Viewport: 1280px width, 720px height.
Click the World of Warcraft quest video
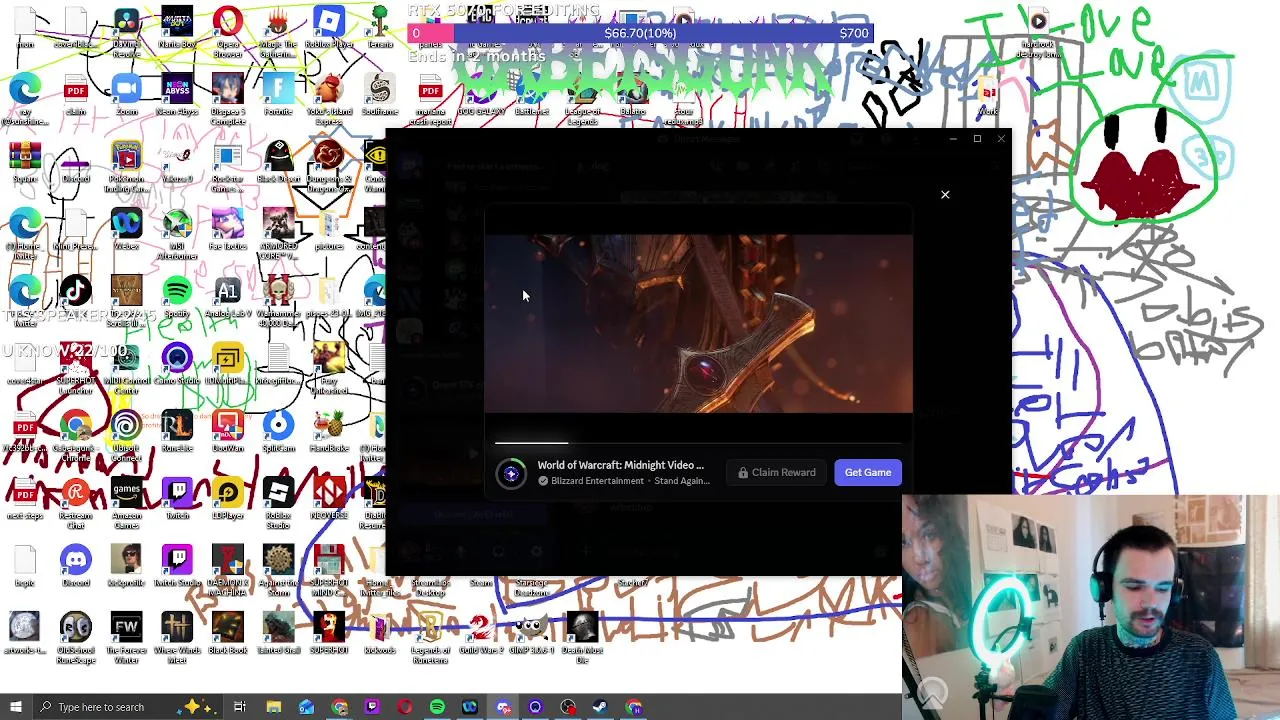tap(698, 324)
